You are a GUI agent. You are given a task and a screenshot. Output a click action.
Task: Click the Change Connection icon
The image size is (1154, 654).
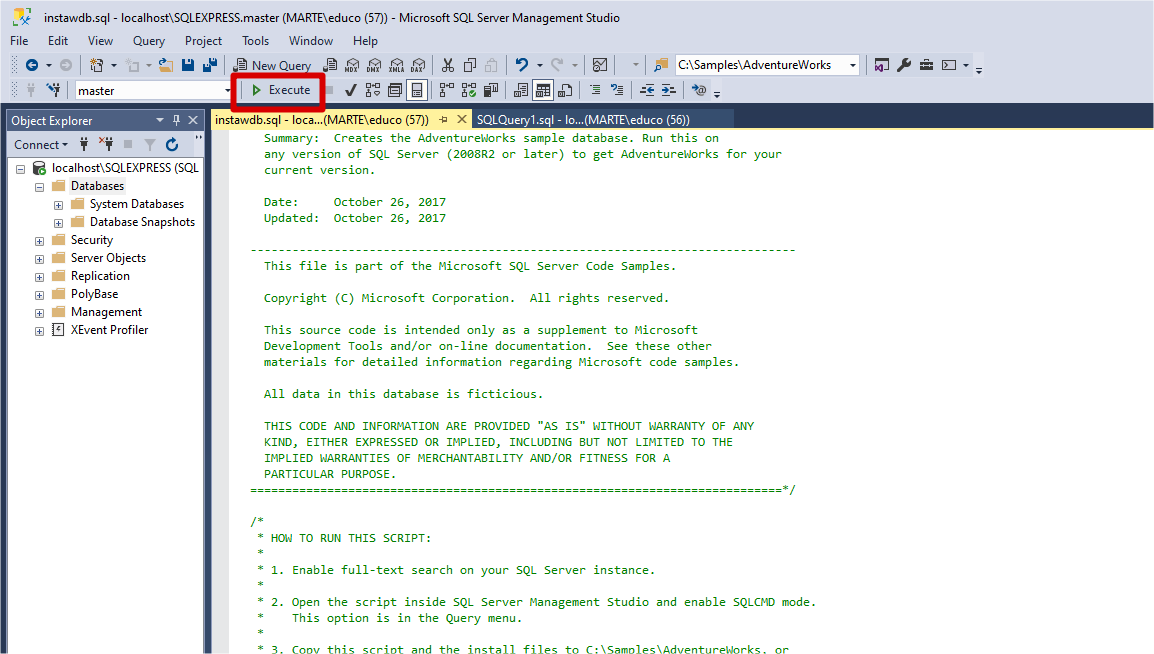(54, 90)
